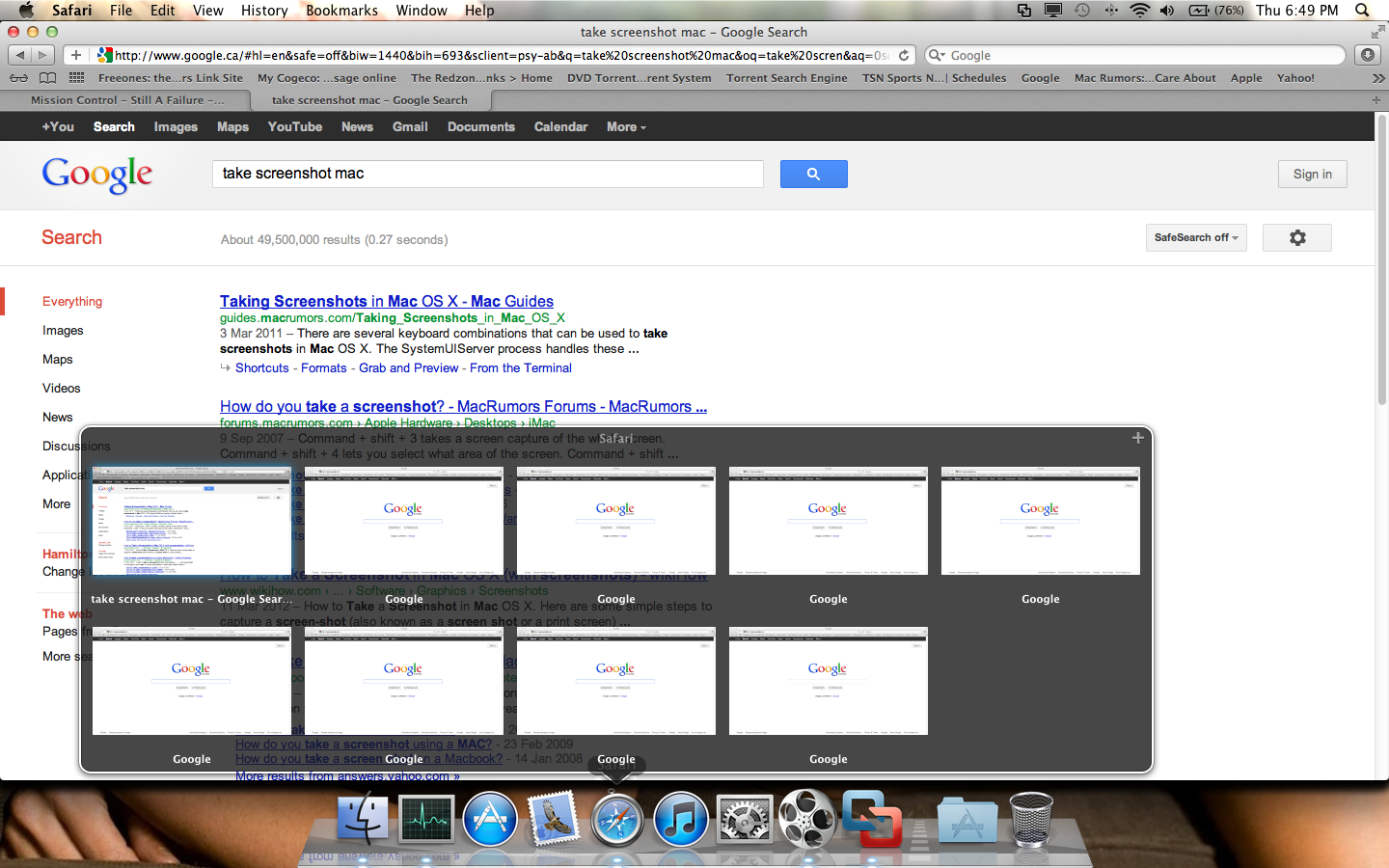This screenshot has width=1389, height=868.
Task: Click YouTube in the Google bar
Action: coord(295,127)
